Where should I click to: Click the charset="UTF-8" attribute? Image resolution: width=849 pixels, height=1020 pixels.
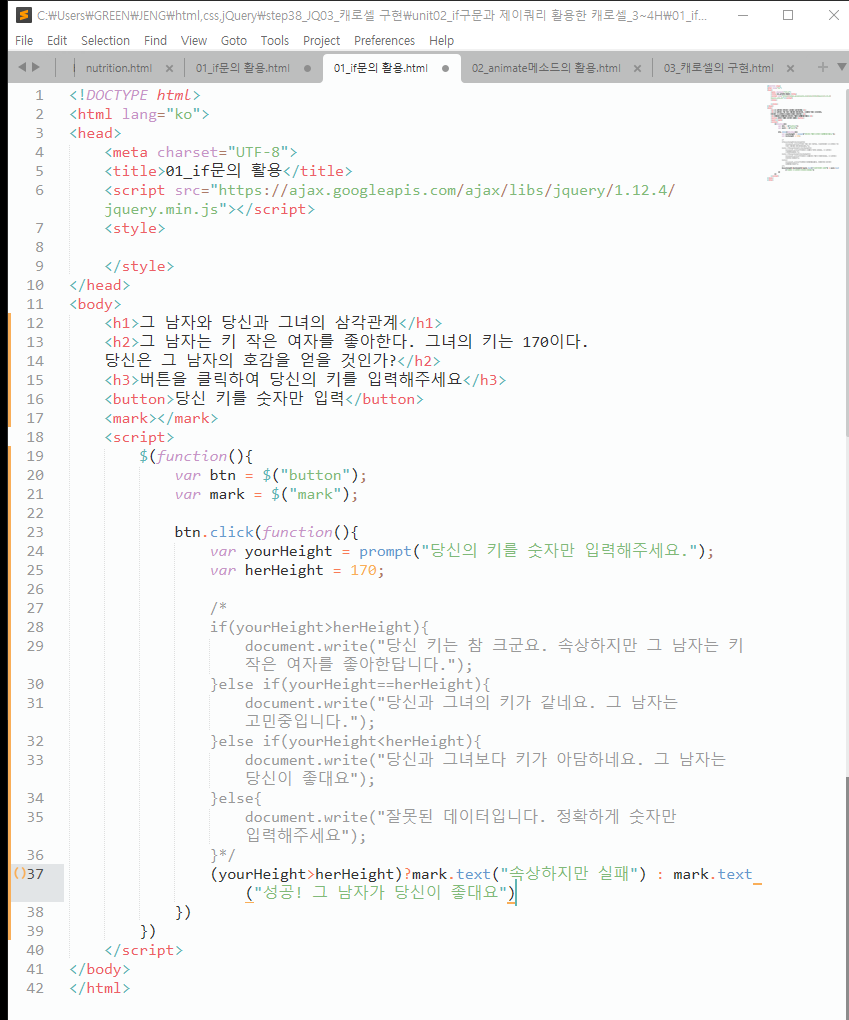[x=222, y=152]
